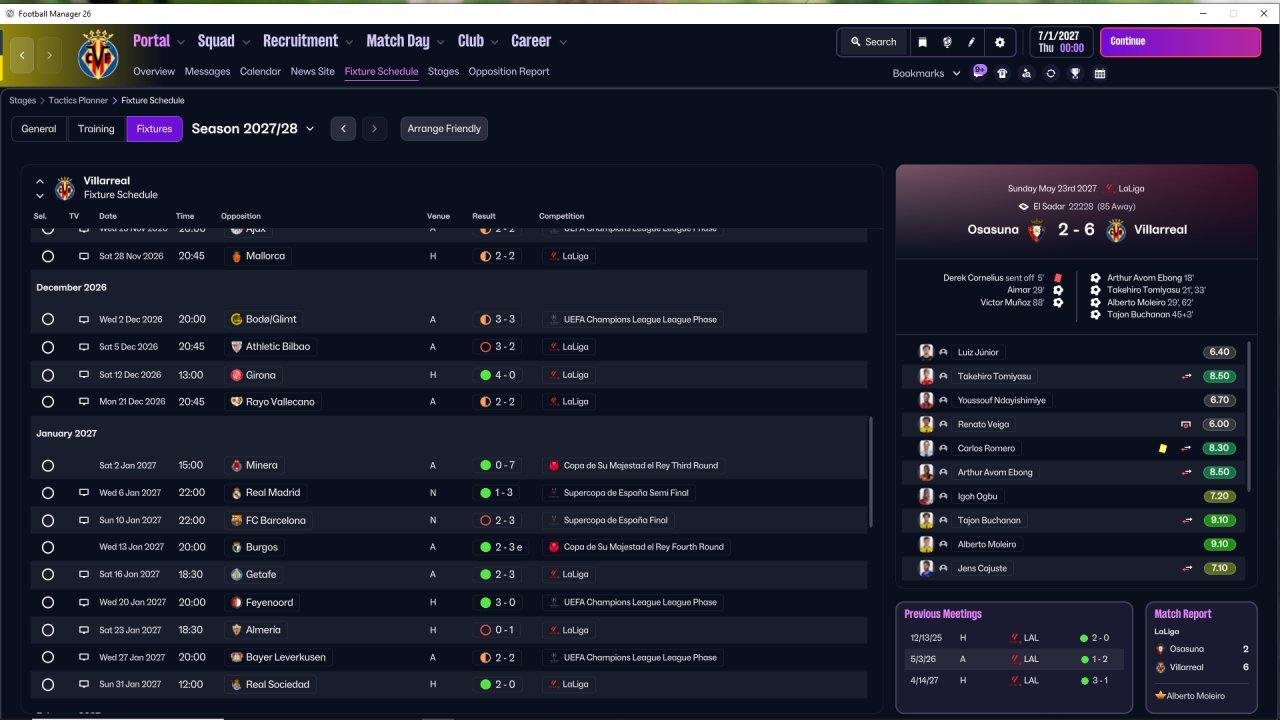Viewport: 1280px width, 720px height.
Task: Select the Rayo Vallecano fixture radio button
Action: coord(47,402)
